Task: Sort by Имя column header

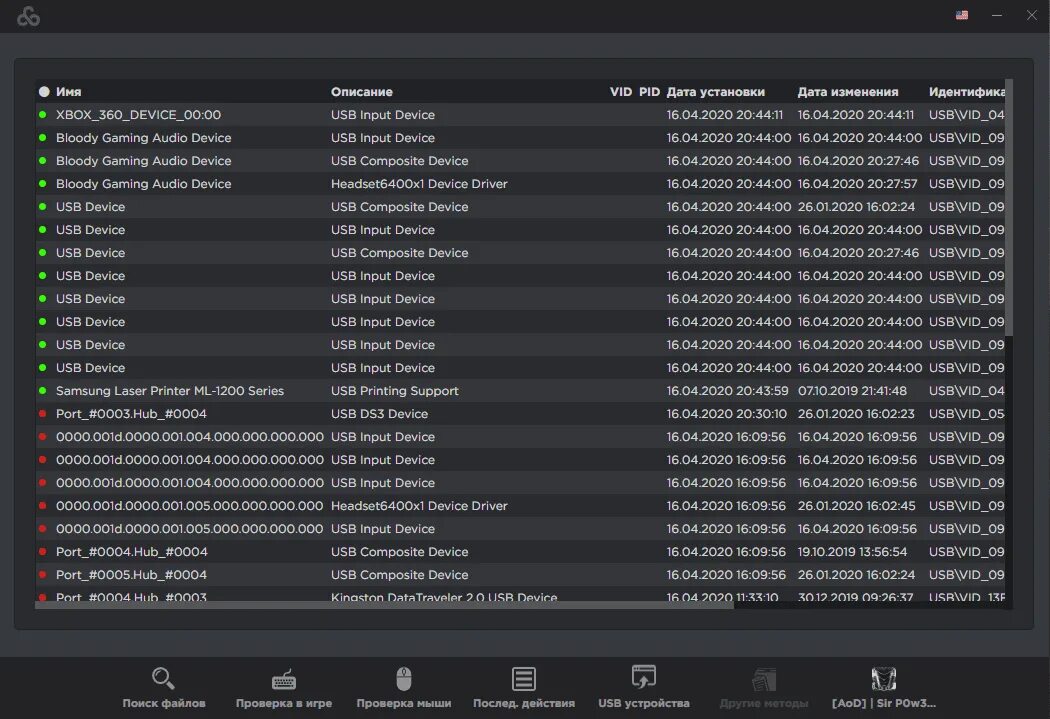Action: click(68, 92)
